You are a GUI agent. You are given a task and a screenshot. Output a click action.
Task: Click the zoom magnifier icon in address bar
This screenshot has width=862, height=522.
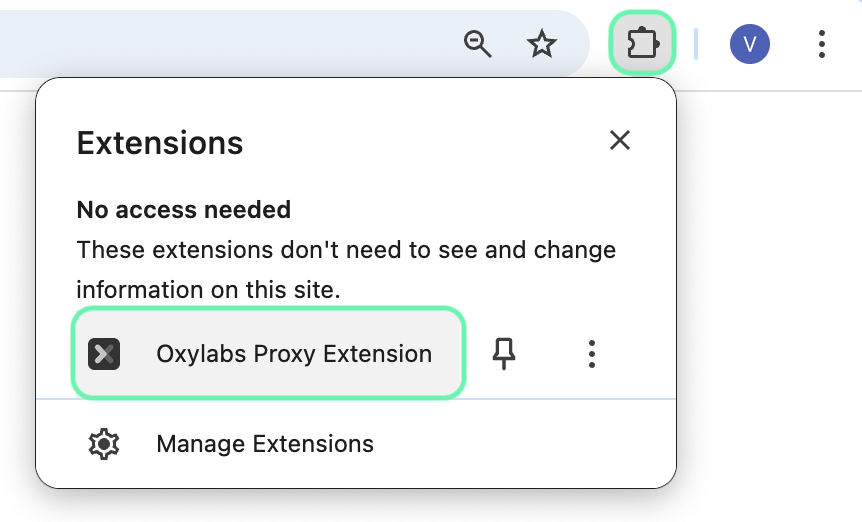[x=479, y=43]
